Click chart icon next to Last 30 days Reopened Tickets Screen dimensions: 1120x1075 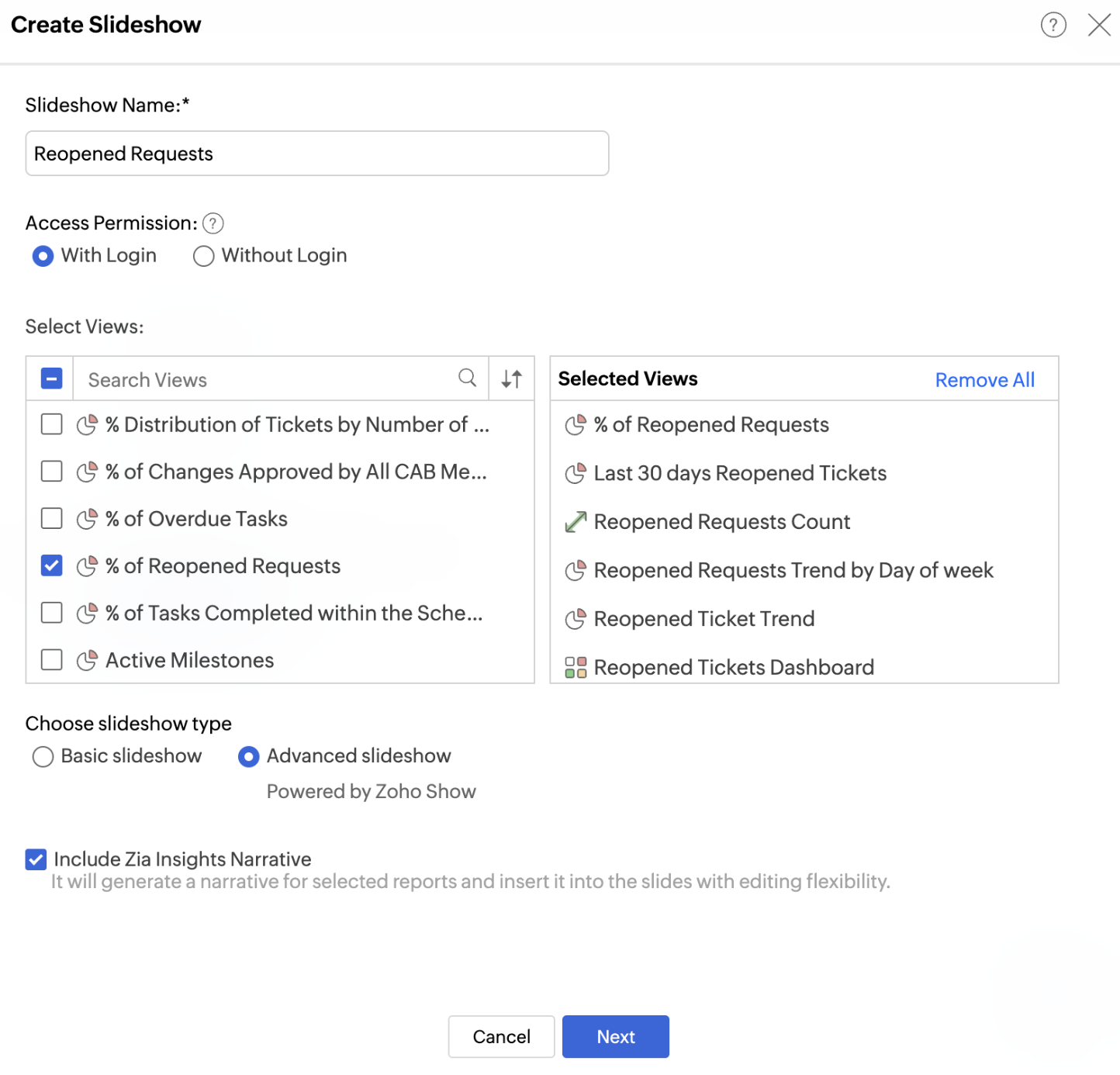[x=576, y=473]
